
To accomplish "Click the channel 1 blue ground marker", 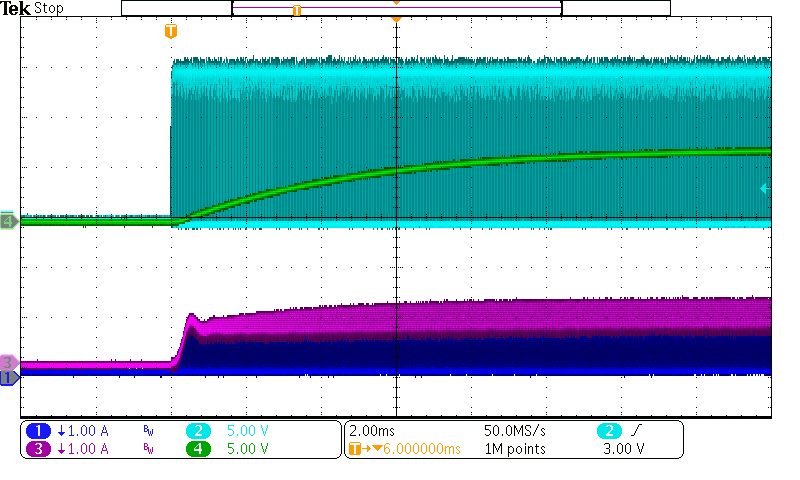I will point(8,378).
